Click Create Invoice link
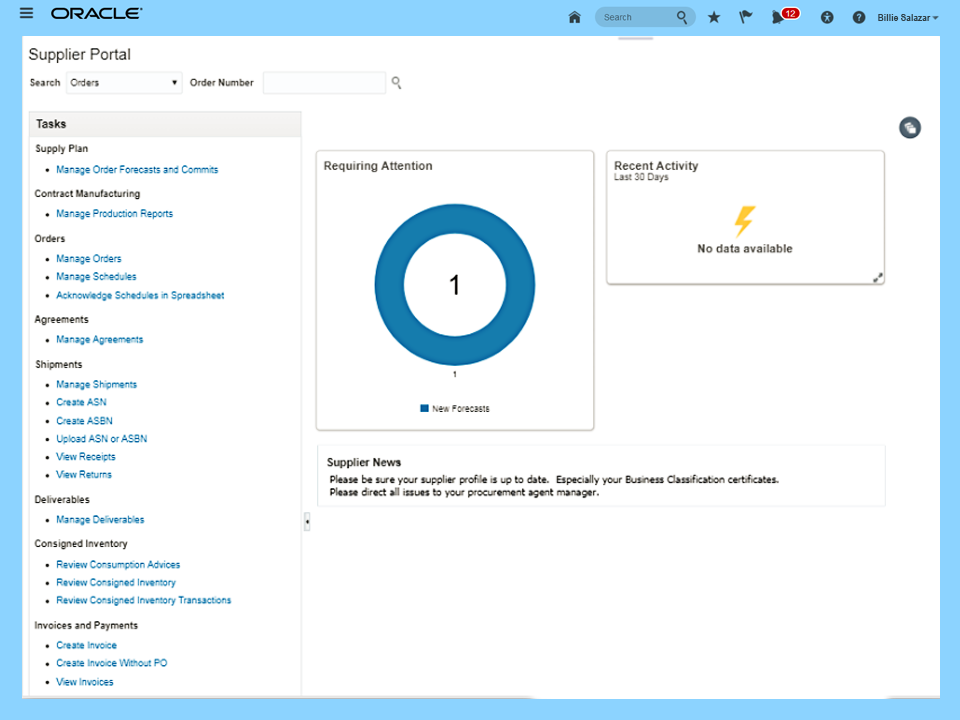Screen dimensions: 960x720 point(86,645)
